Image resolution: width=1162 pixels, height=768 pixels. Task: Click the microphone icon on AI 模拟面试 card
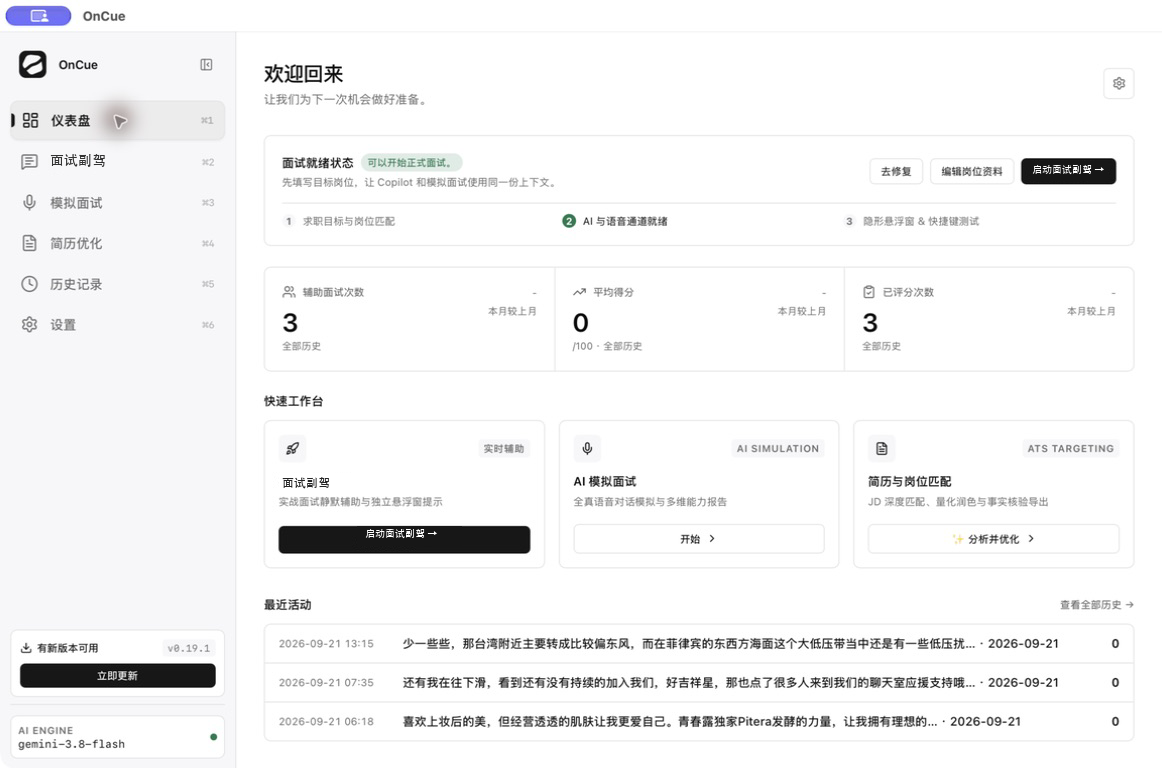click(587, 448)
